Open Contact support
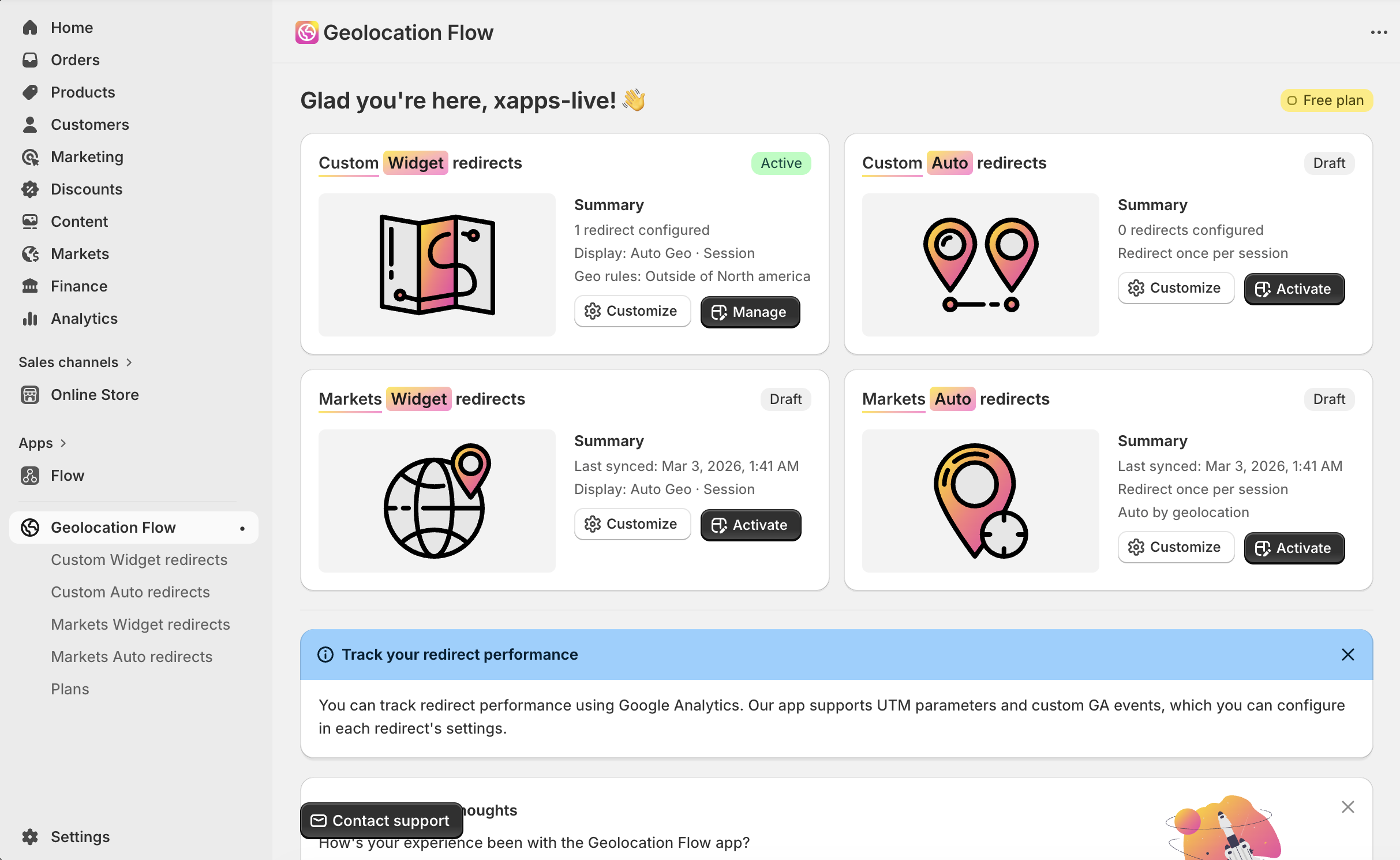Screen dimensions: 1400x860 point(381,820)
